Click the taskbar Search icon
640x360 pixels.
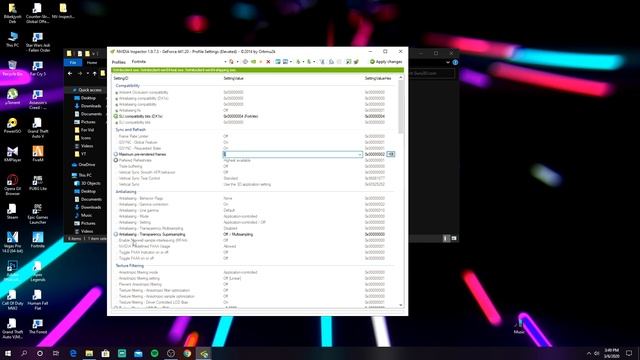pos(24,353)
